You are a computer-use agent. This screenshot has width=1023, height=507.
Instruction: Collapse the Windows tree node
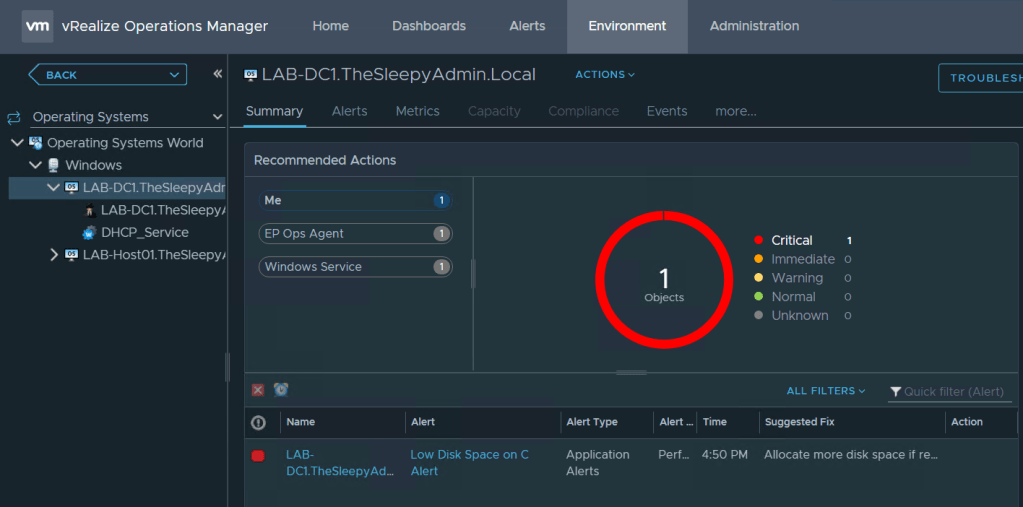35,165
